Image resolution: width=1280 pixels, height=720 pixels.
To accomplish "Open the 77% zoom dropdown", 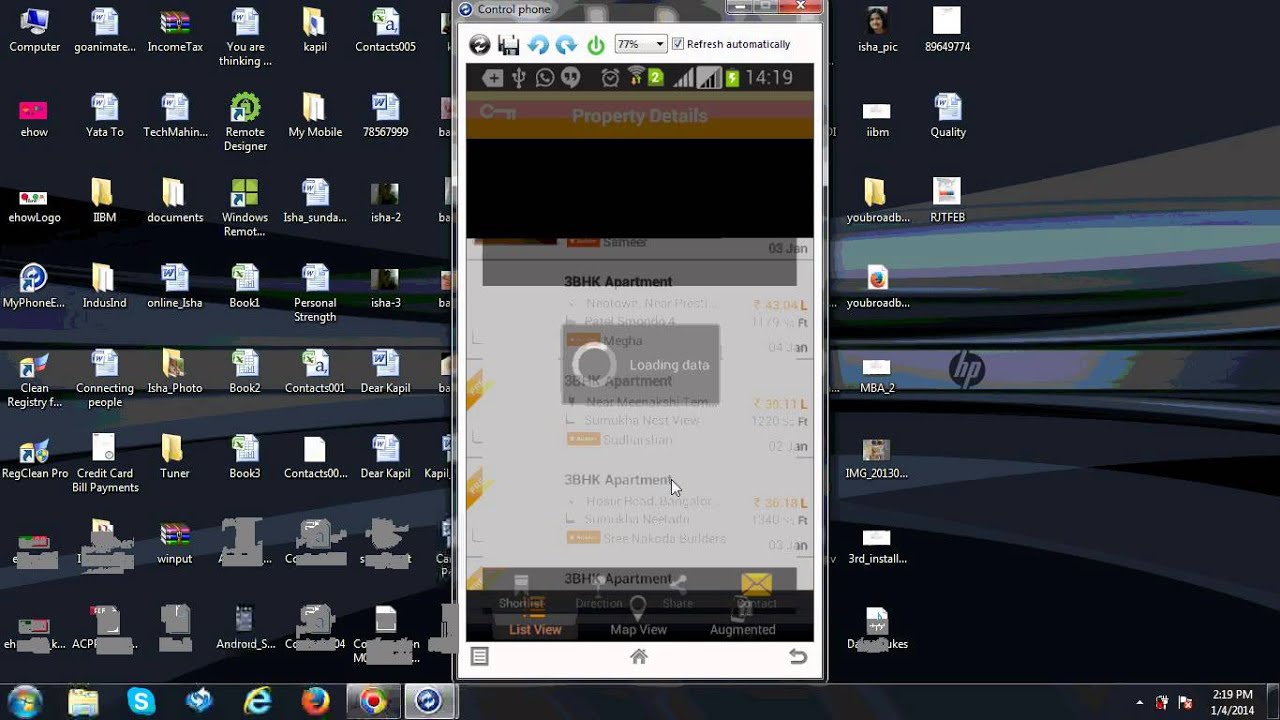I will (x=641, y=44).
